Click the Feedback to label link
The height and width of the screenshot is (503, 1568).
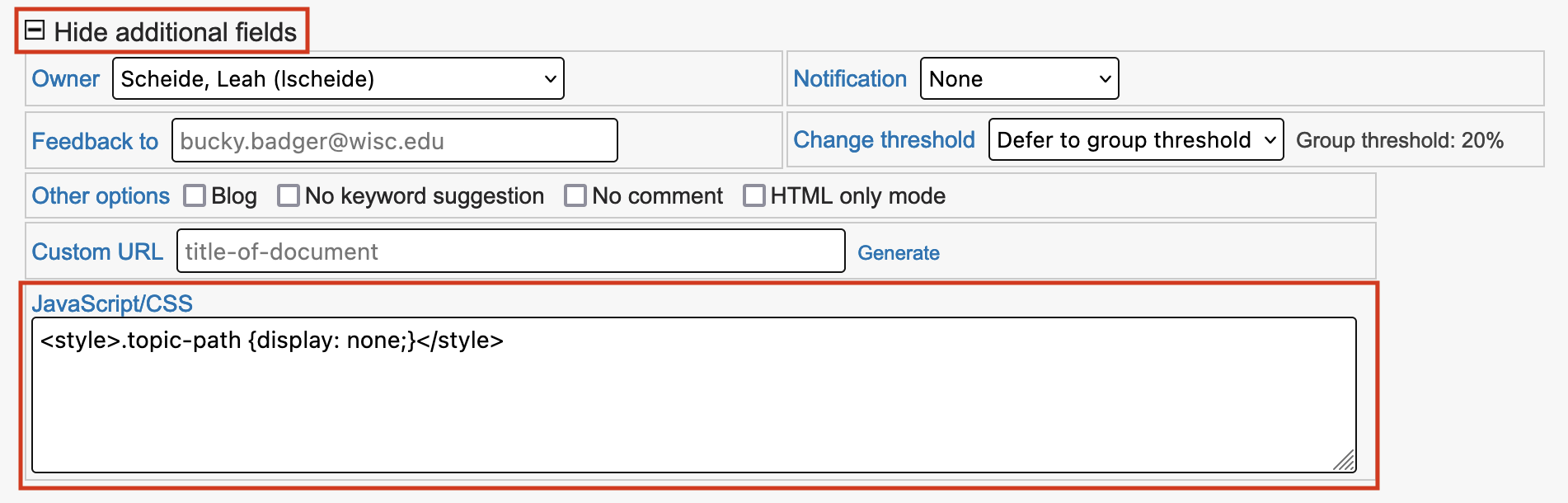click(x=95, y=141)
